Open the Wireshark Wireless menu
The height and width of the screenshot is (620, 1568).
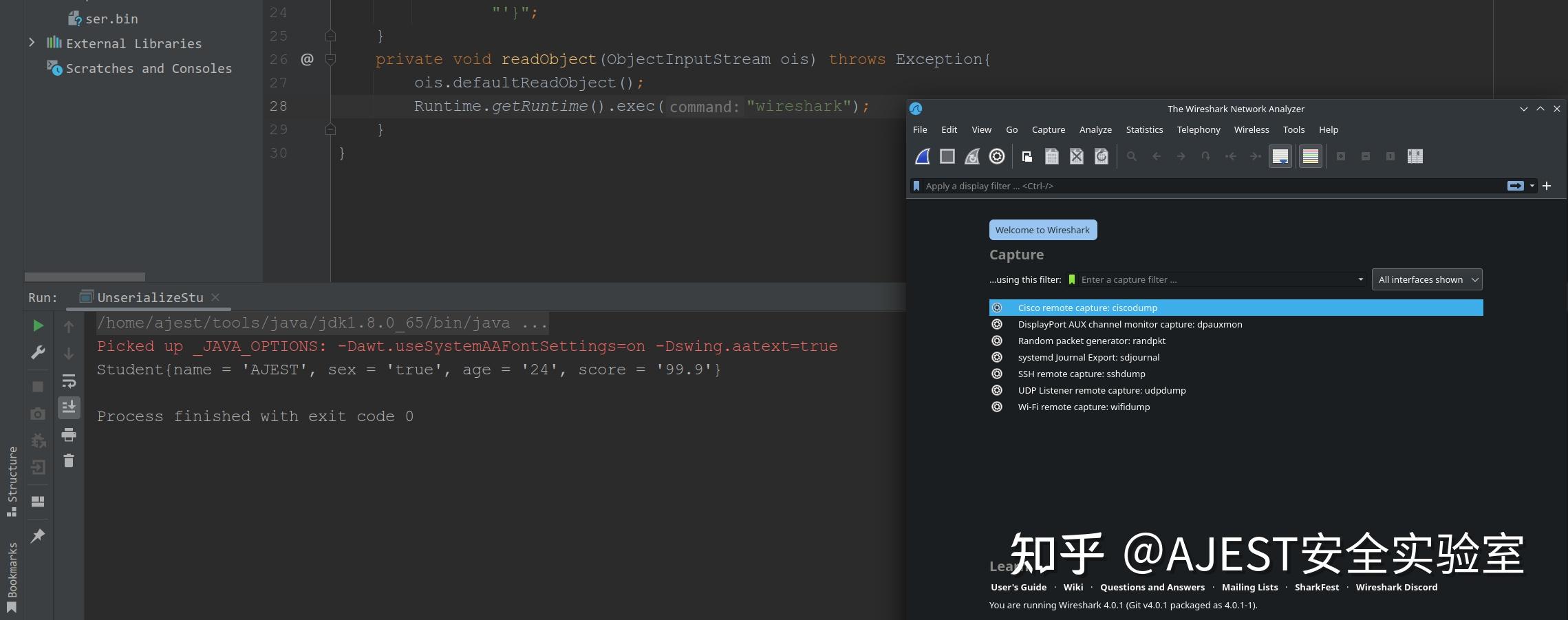point(1252,129)
